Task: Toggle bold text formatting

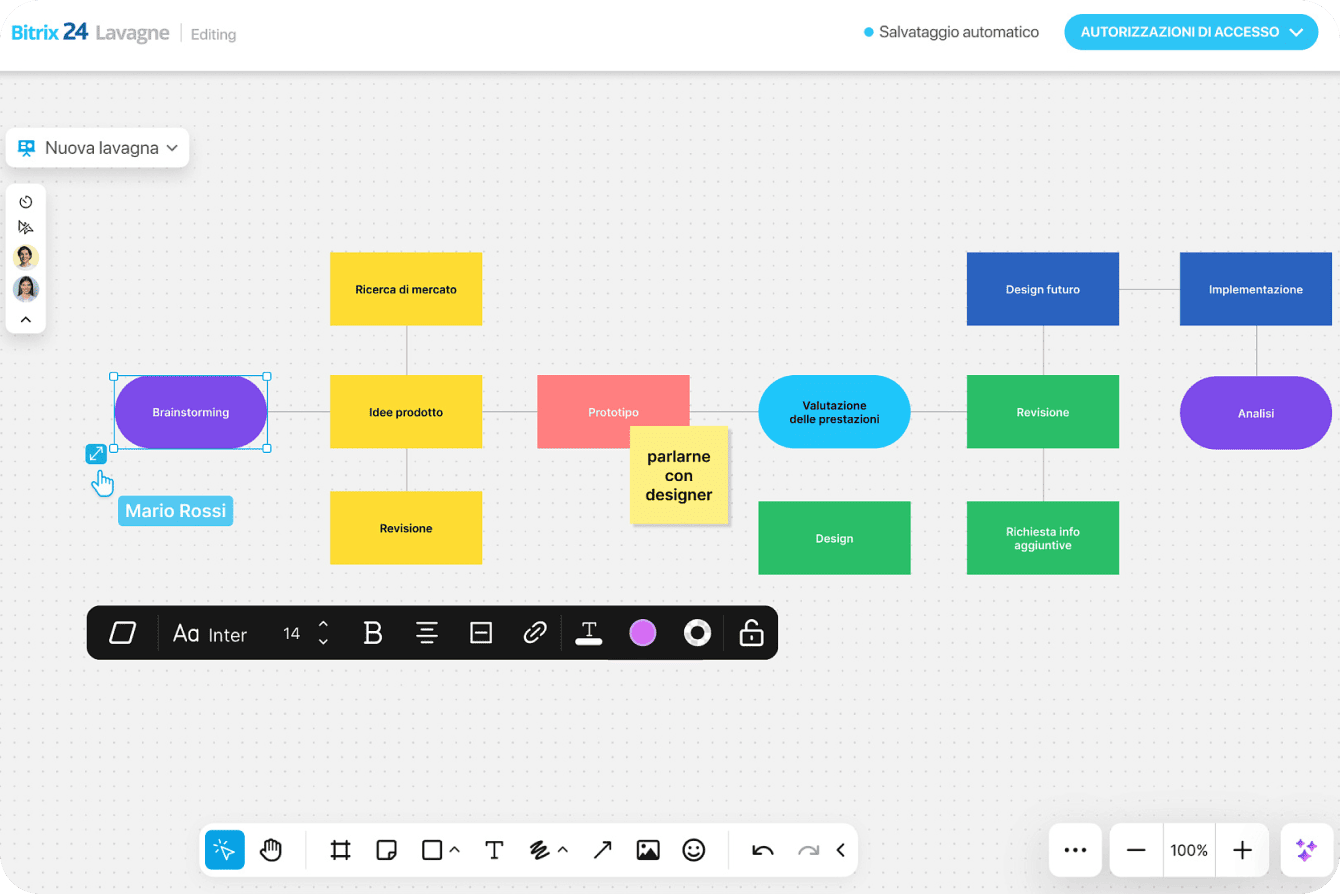Action: [373, 633]
